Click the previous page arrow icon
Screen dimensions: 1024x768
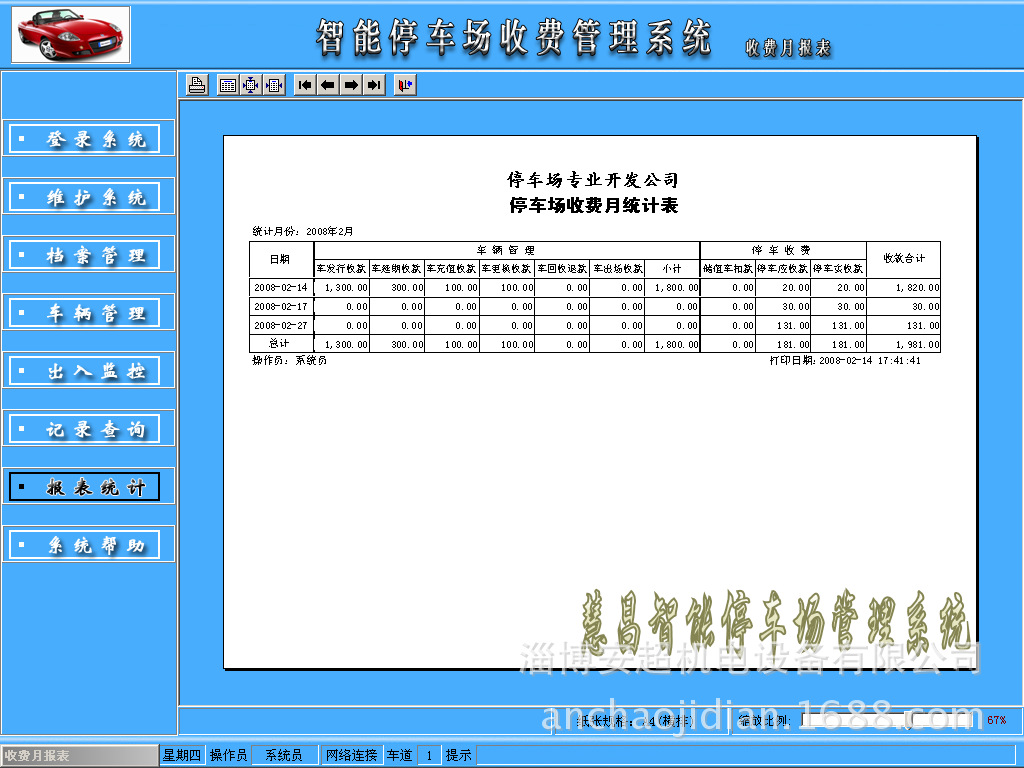[x=328, y=85]
